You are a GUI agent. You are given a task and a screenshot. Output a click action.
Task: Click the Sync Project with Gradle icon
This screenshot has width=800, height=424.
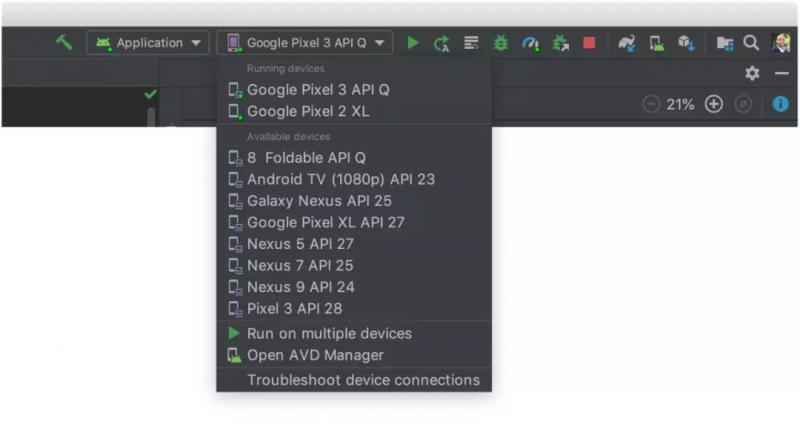627,43
